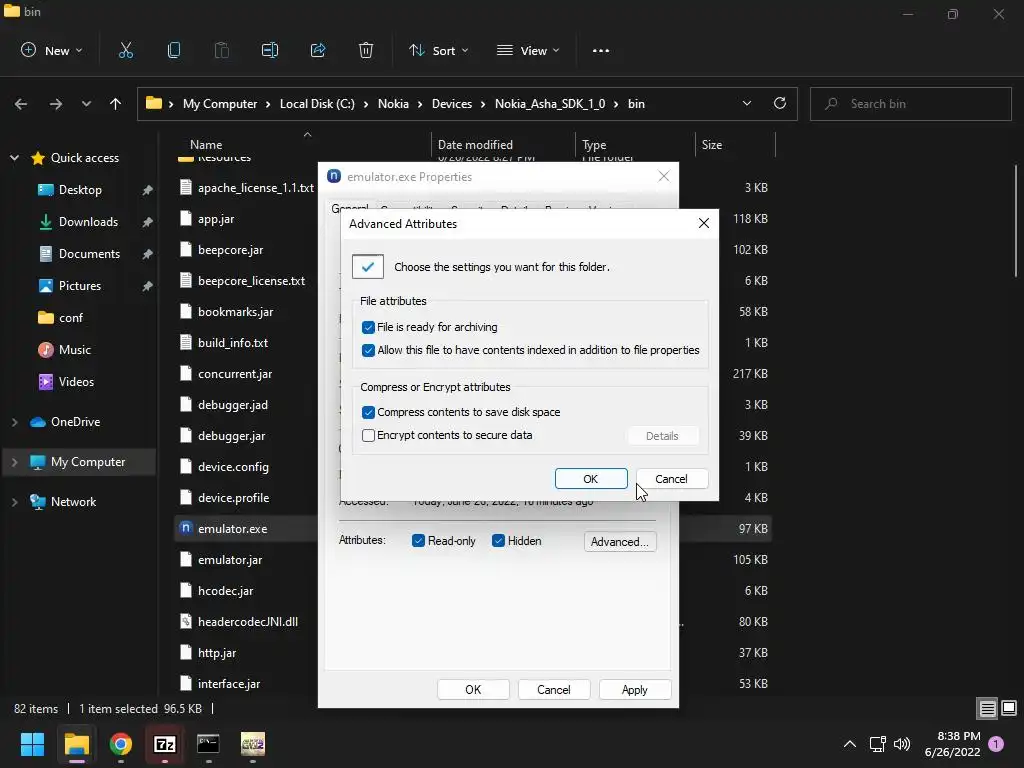
Task: Click Local Disk (C:) breadcrumb
Action: pyautogui.click(x=317, y=104)
